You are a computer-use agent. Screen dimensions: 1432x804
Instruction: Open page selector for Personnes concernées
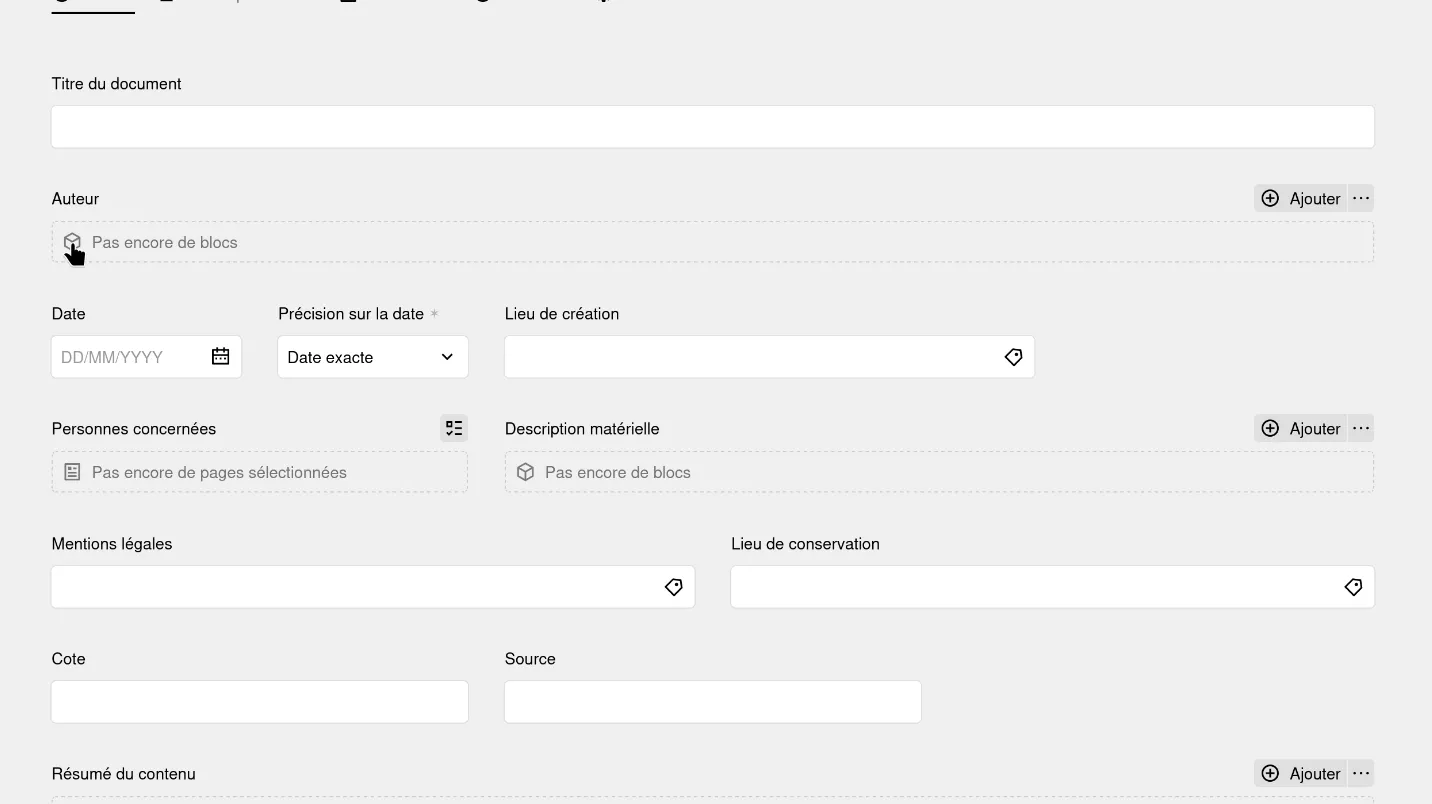tap(454, 428)
